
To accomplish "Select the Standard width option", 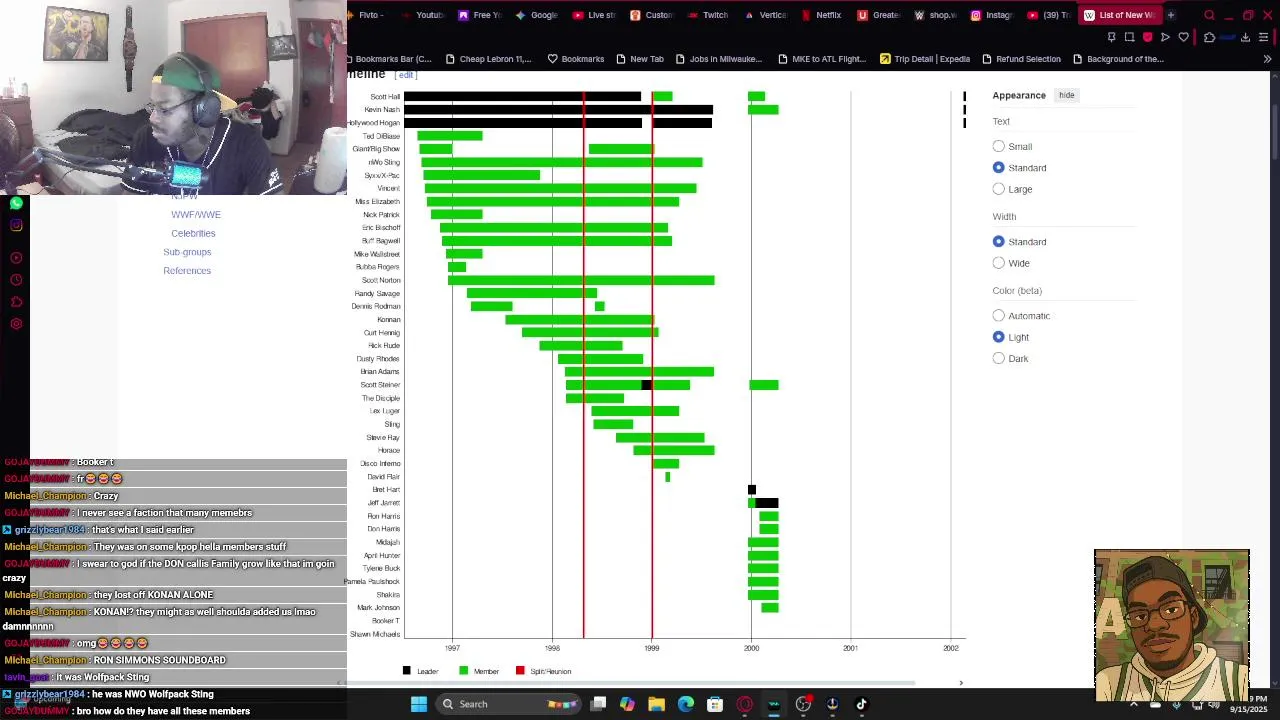I will (x=998, y=241).
